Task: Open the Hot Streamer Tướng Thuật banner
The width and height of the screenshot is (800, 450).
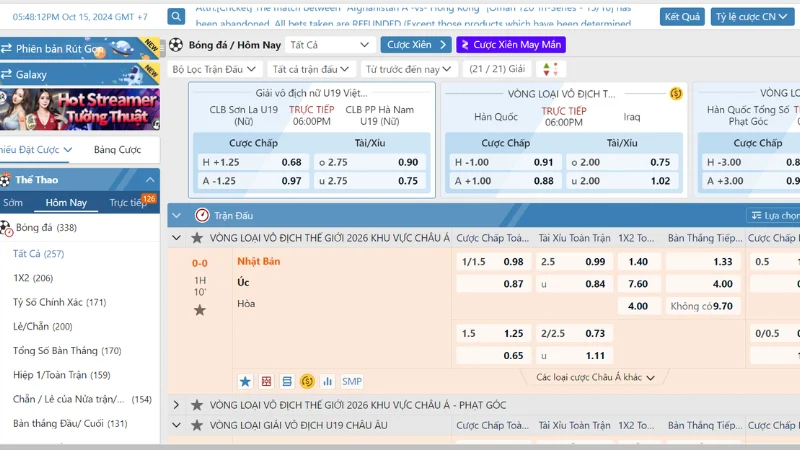Action: click(x=80, y=110)
